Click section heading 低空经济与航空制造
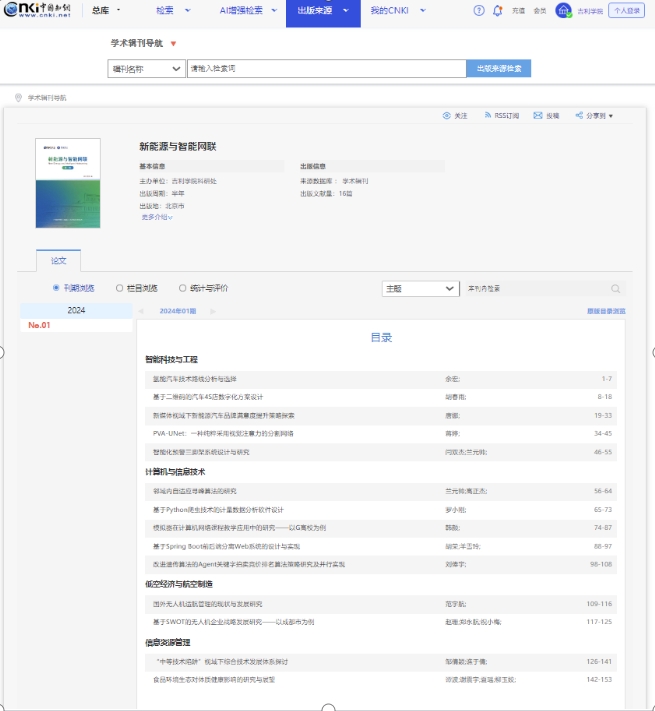The image size is (655, 711). [x=179, y=584]
